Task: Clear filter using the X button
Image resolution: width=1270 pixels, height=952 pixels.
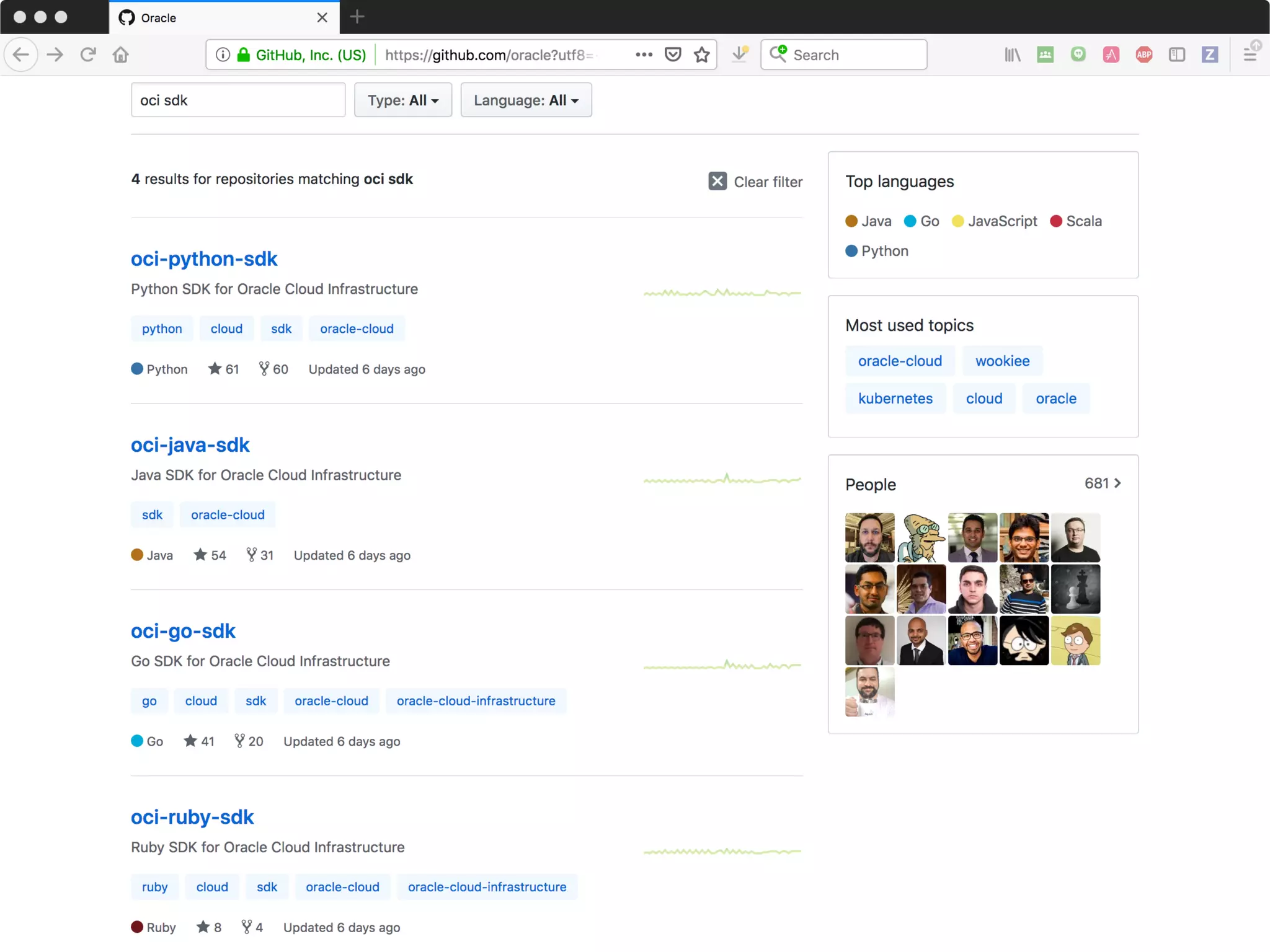Action: tap(717, 181)
